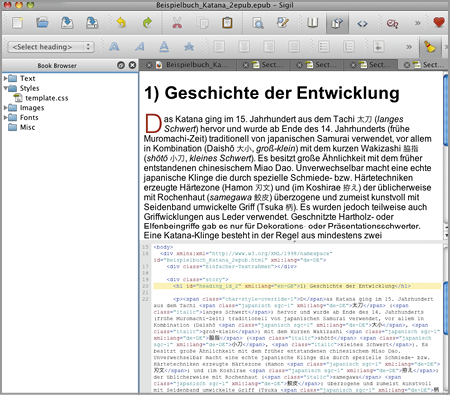The width and height of the screenshot is (450, 395).
Task: Justify the paragraph text
Action: 294,47
